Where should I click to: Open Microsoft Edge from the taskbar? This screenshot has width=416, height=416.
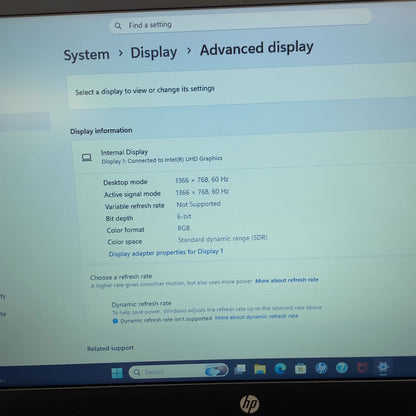coord(280,368)
